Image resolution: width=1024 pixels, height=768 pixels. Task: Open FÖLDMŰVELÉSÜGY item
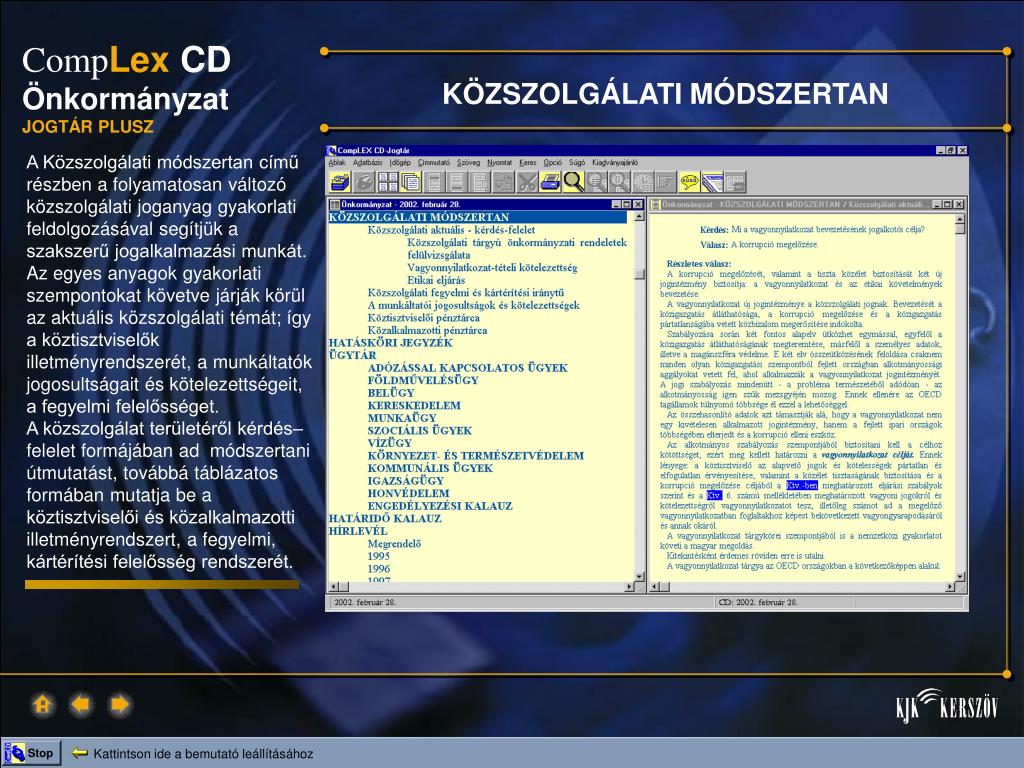tap(423, 380)
